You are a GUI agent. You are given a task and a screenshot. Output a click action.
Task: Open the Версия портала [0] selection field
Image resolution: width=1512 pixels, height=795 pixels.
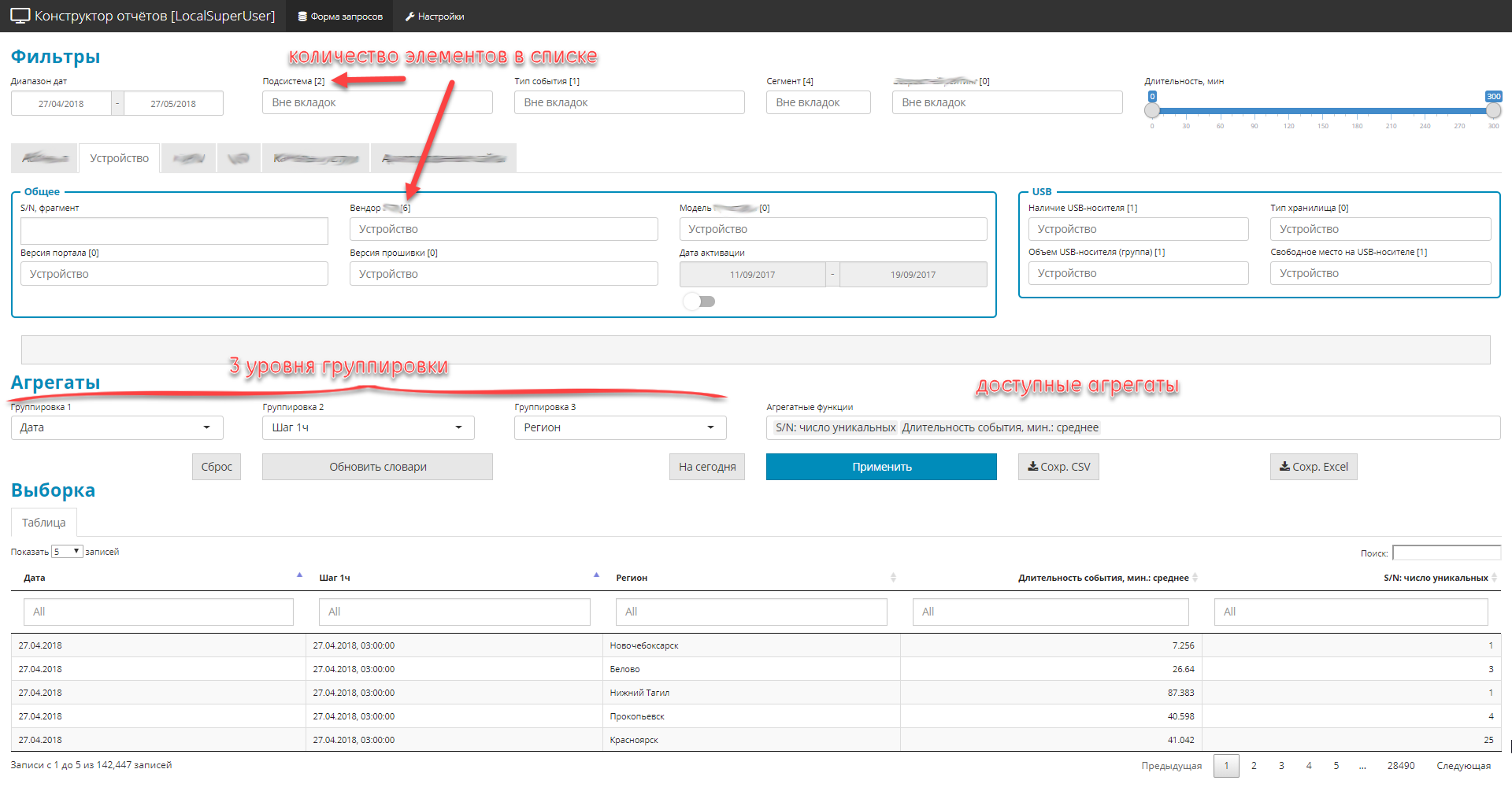tap(174, 274)
